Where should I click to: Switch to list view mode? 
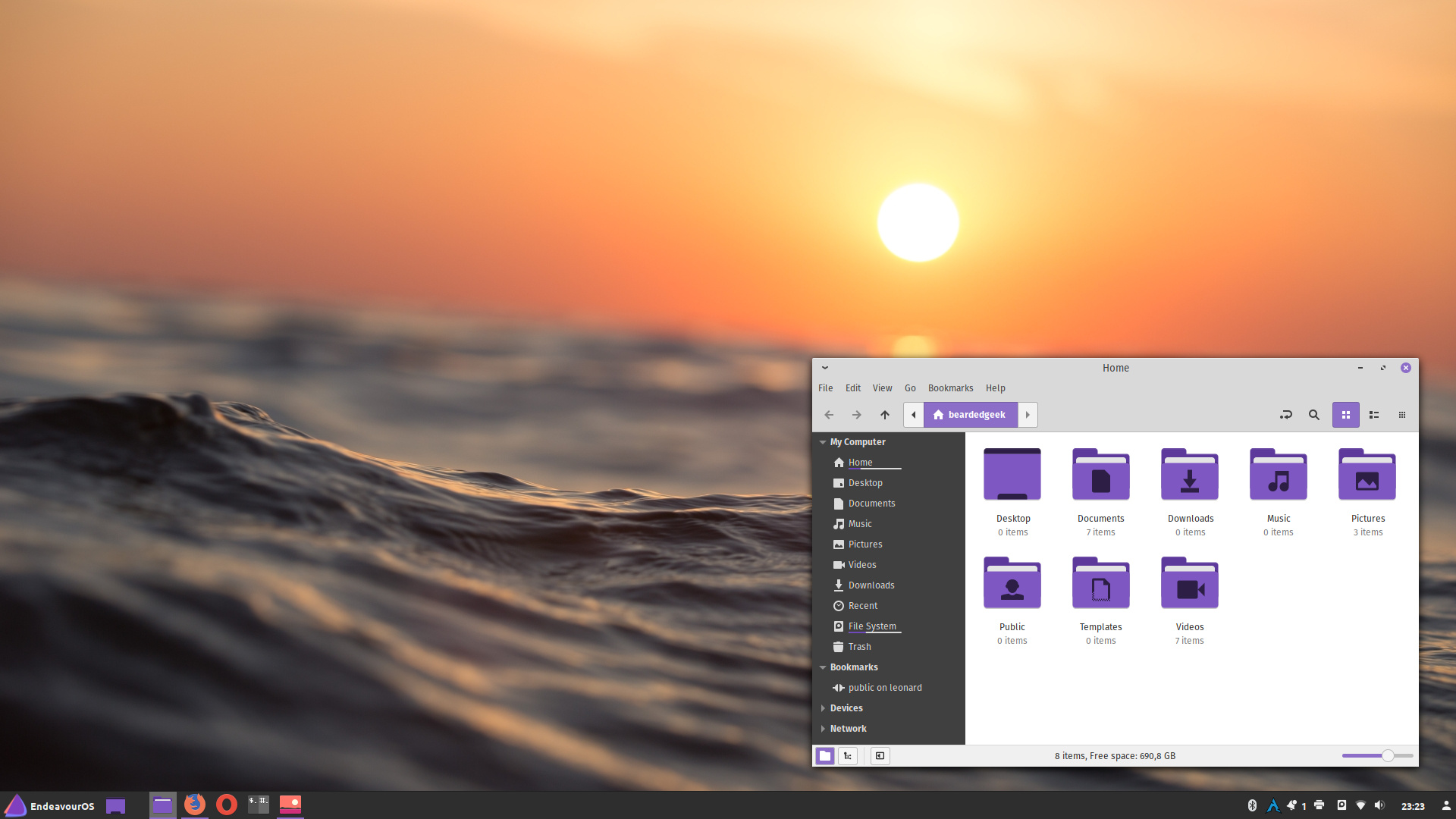[x=1373, y=415]
